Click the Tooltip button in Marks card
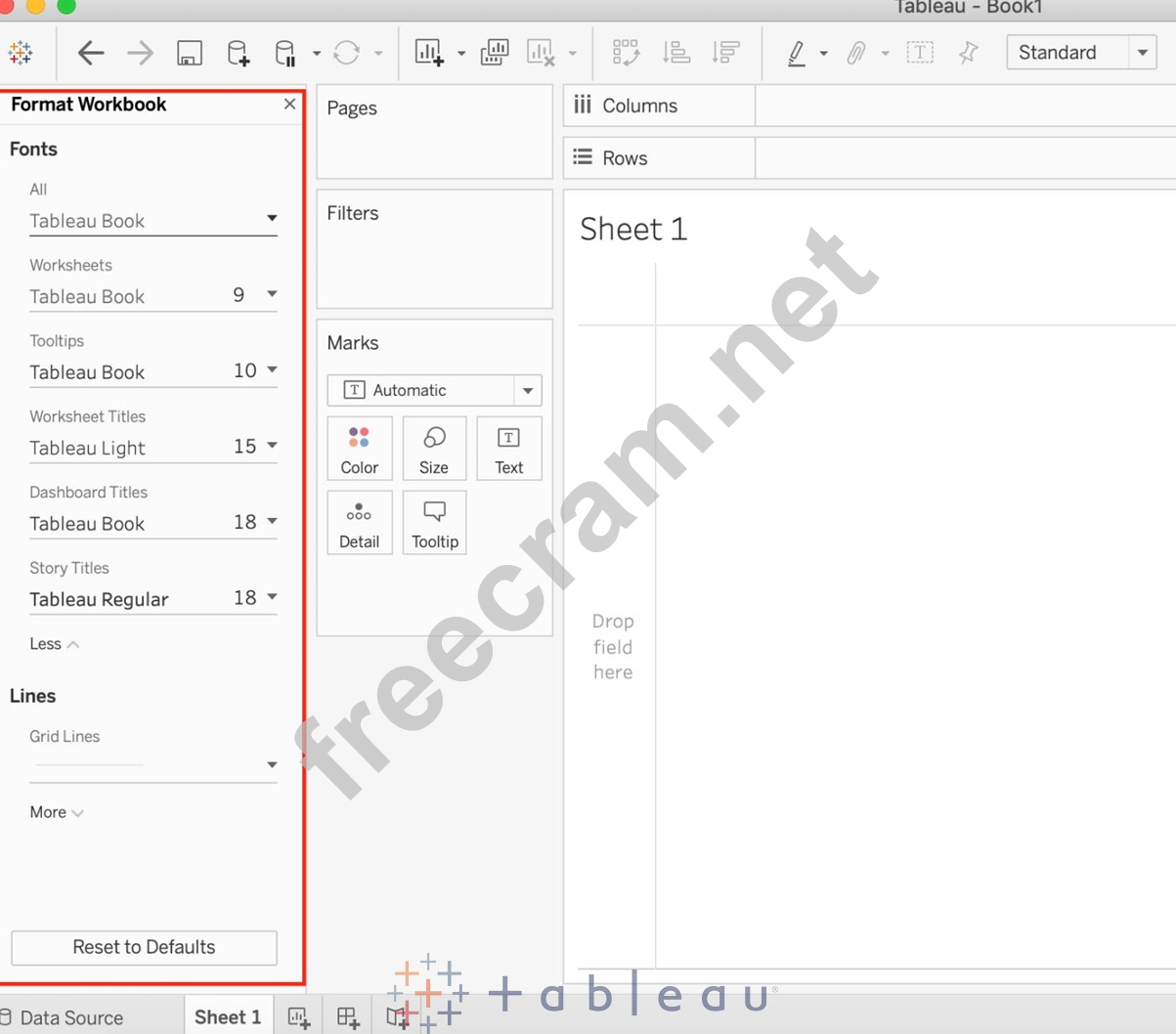 pyautogui.click(x=434, y=524)
